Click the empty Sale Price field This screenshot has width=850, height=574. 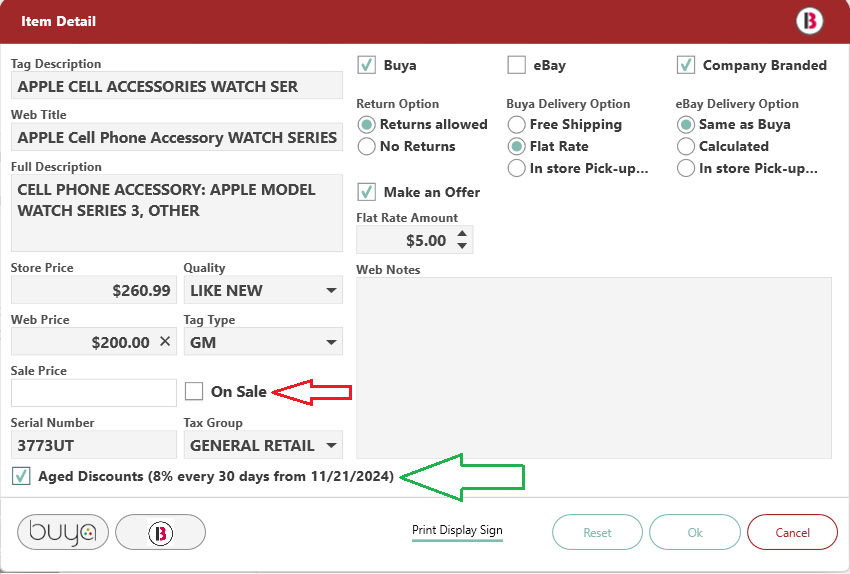pos(94,393)
